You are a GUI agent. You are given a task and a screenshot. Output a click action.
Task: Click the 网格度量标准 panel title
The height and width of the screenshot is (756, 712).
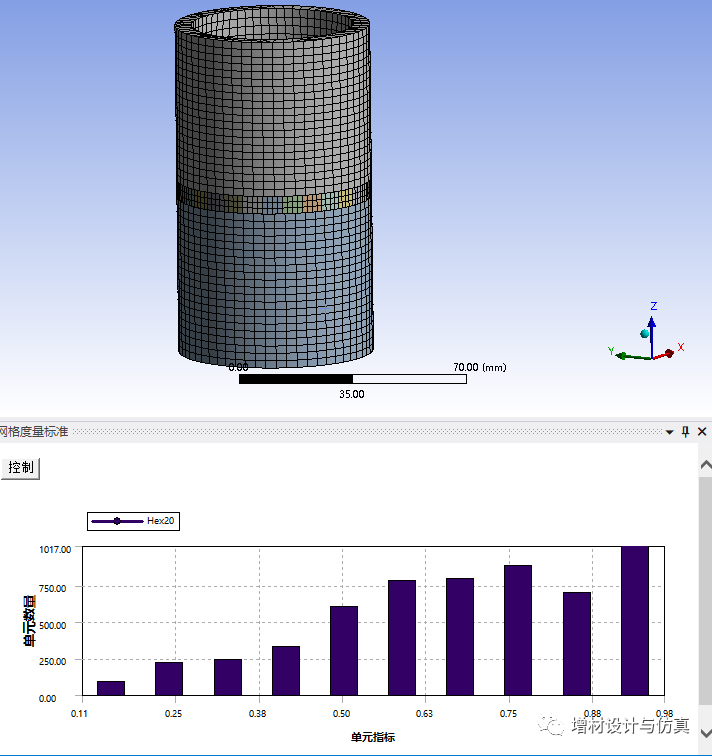tap(34, 432)
